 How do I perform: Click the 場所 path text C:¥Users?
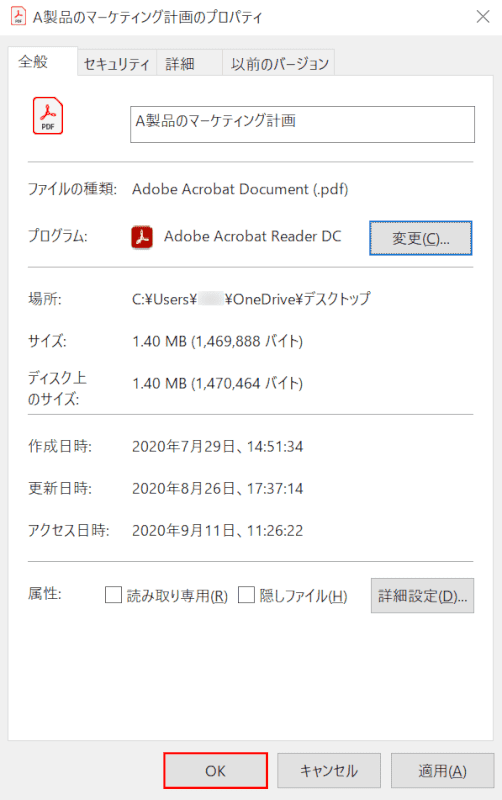click(164, 299)
